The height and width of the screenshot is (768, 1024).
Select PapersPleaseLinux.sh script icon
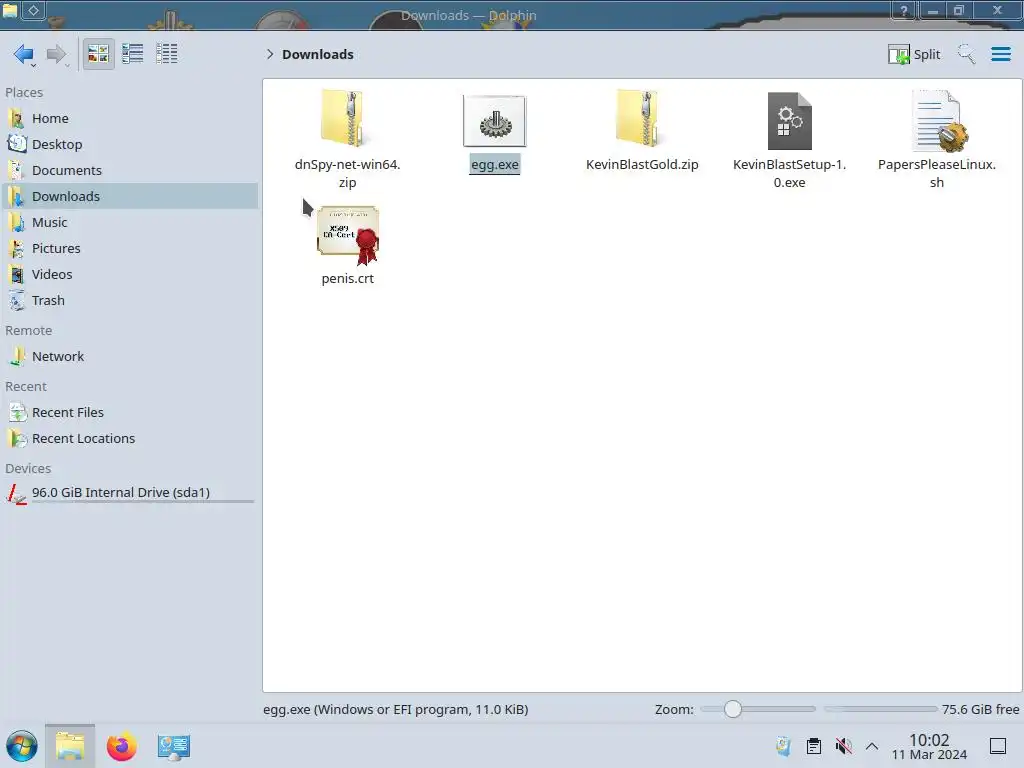tap(938, 121)
